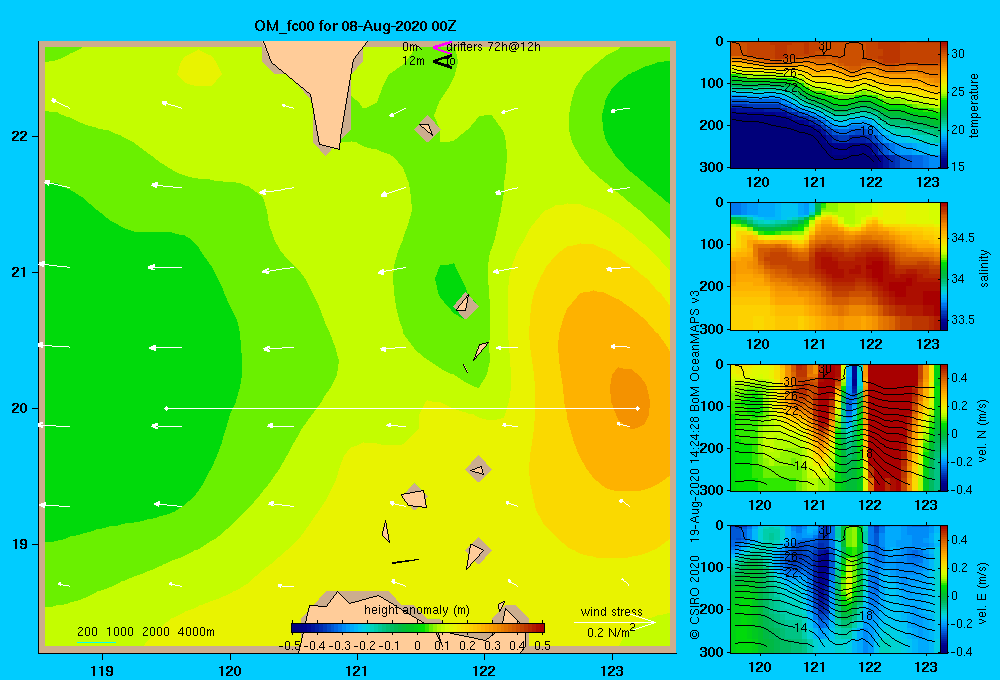Click the '123' longitude label on main map
Image resolution: width=1000 pixels, height=680 pixels.
tap(612, 671)
